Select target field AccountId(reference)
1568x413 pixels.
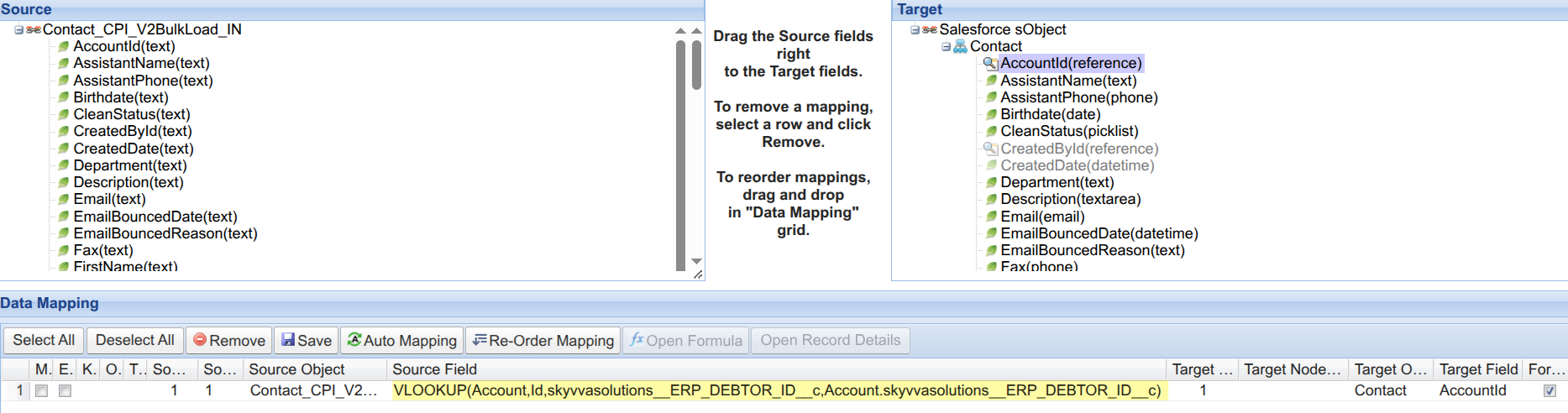point(1071,63)
